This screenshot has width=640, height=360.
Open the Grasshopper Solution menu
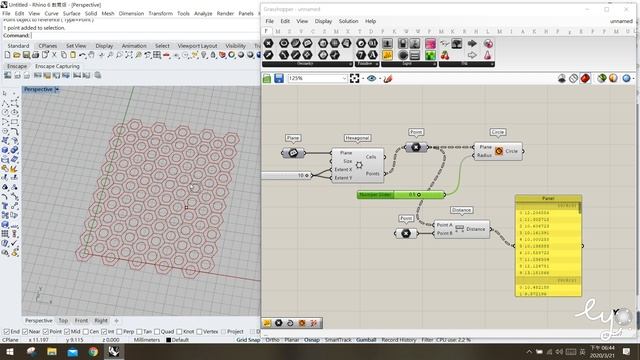pos(348,21)
